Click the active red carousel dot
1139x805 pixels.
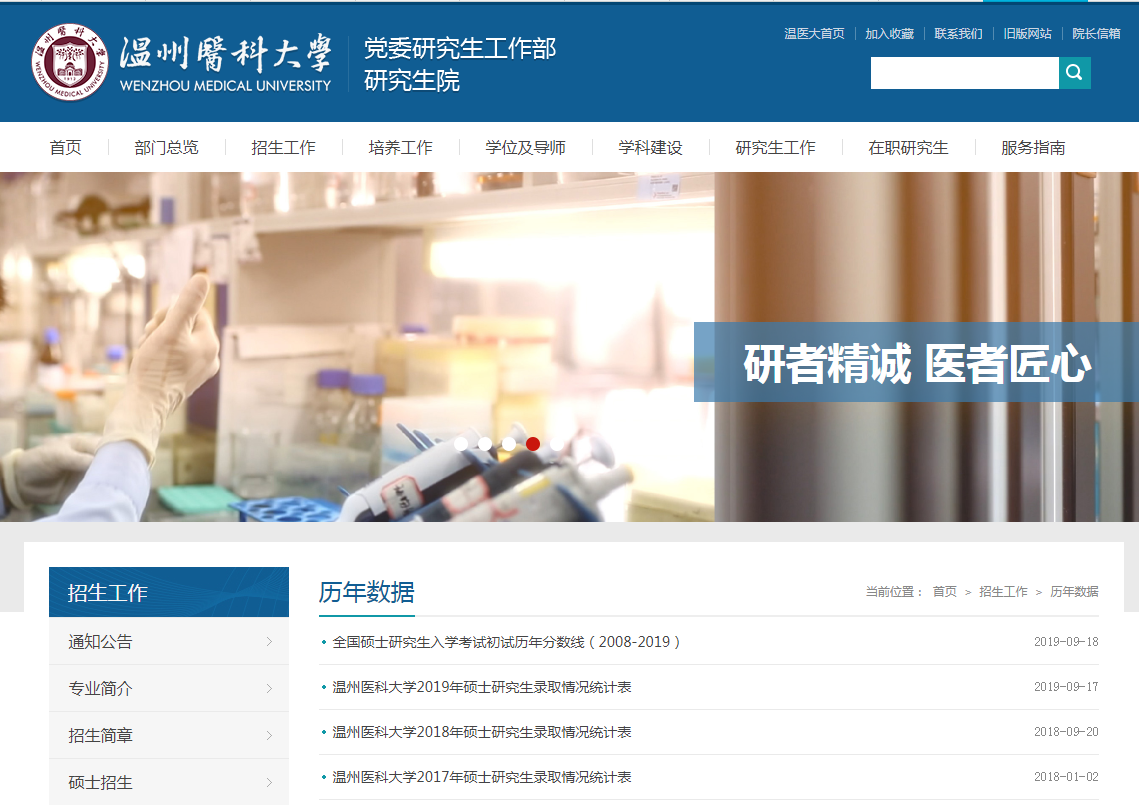click(533, 444)
